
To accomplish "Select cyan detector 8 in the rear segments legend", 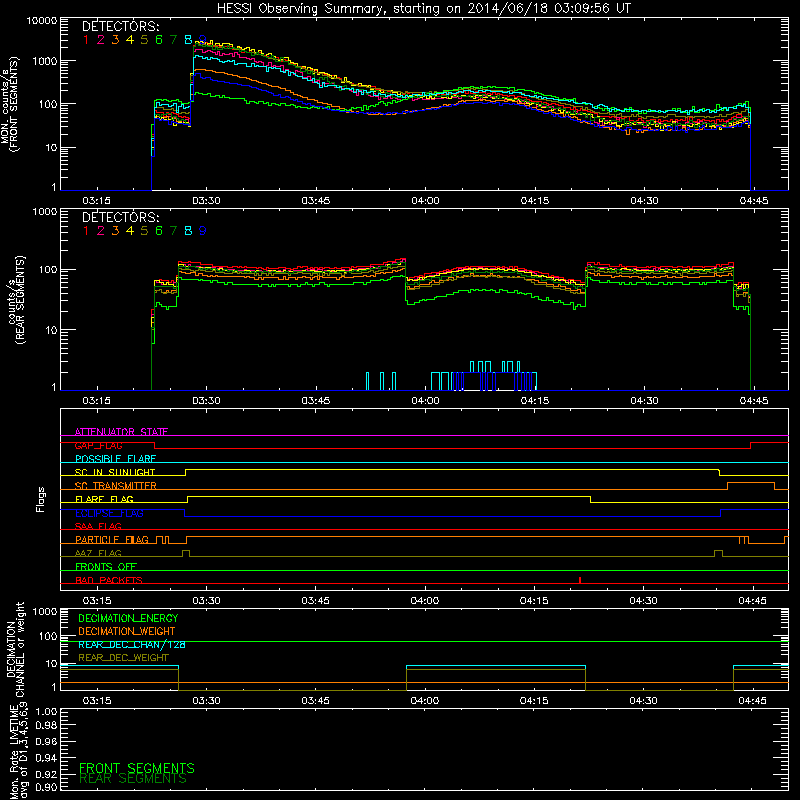I will point(188,231).
